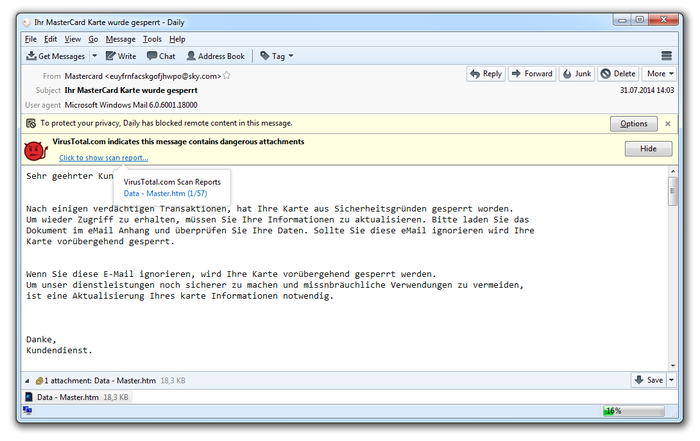Open the Message menu
This screenshot has height=441, width=700.
121,39
